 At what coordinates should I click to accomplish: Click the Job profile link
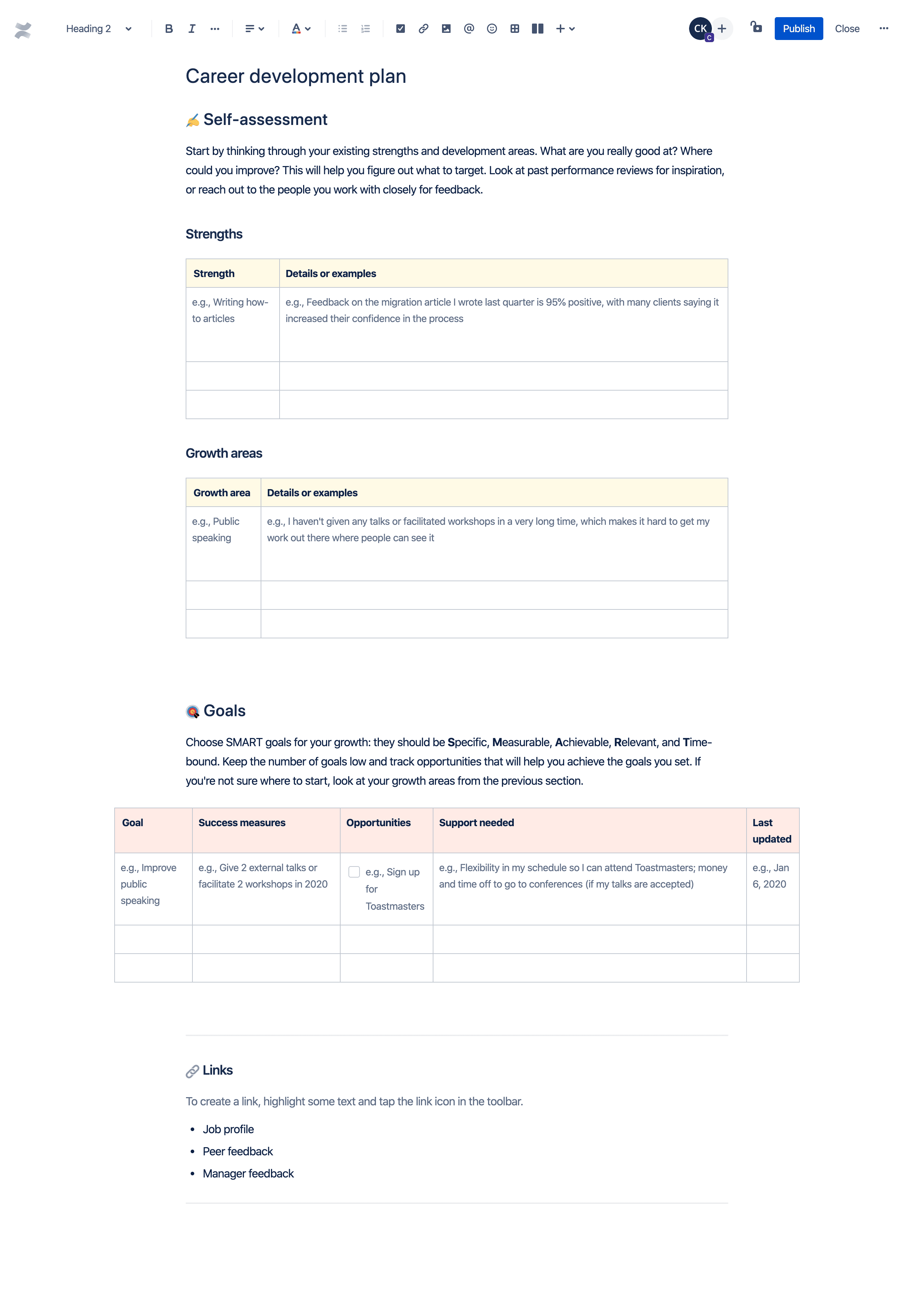(229, 1129)
